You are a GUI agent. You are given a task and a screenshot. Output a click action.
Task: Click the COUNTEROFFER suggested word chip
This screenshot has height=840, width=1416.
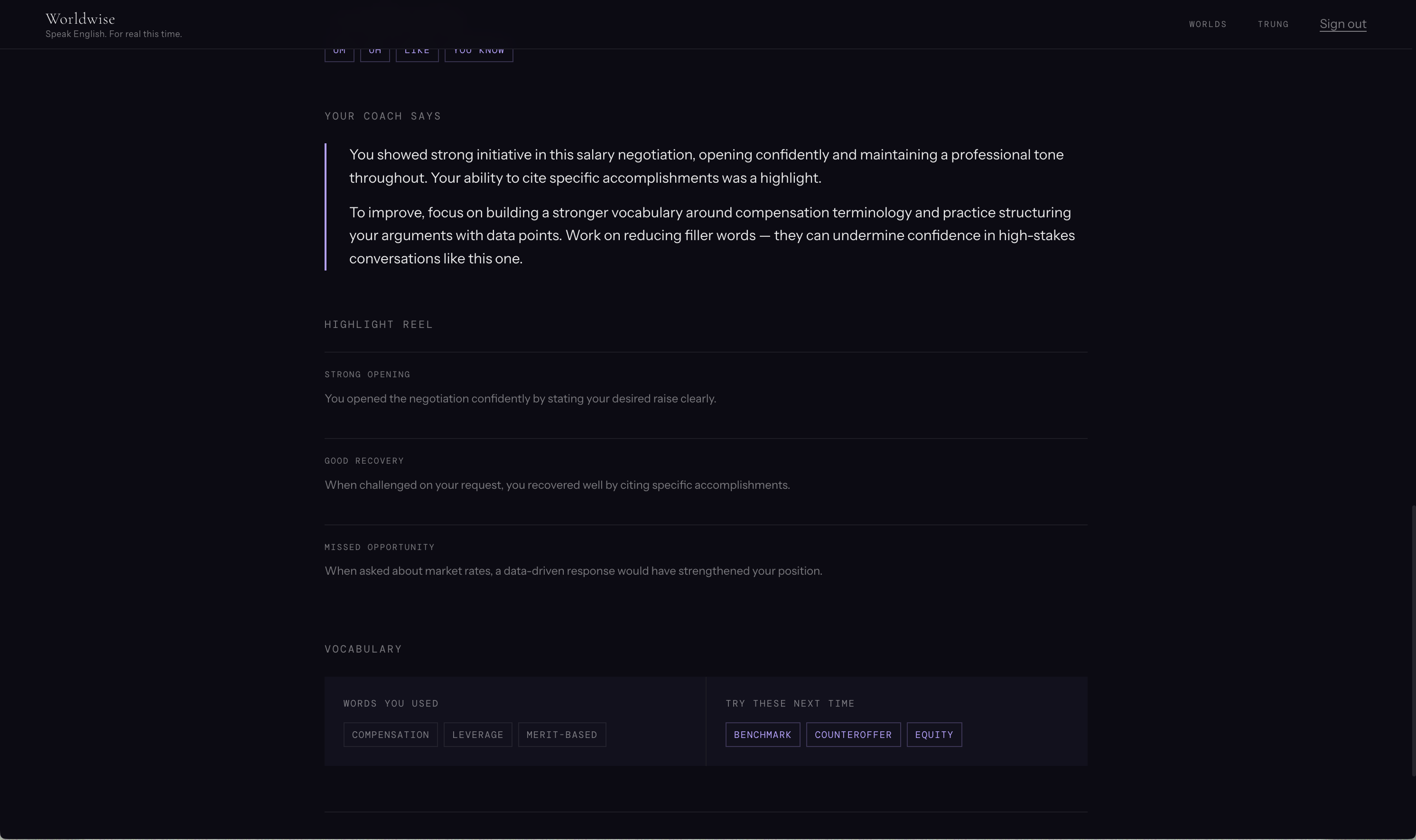click(854, 735)
